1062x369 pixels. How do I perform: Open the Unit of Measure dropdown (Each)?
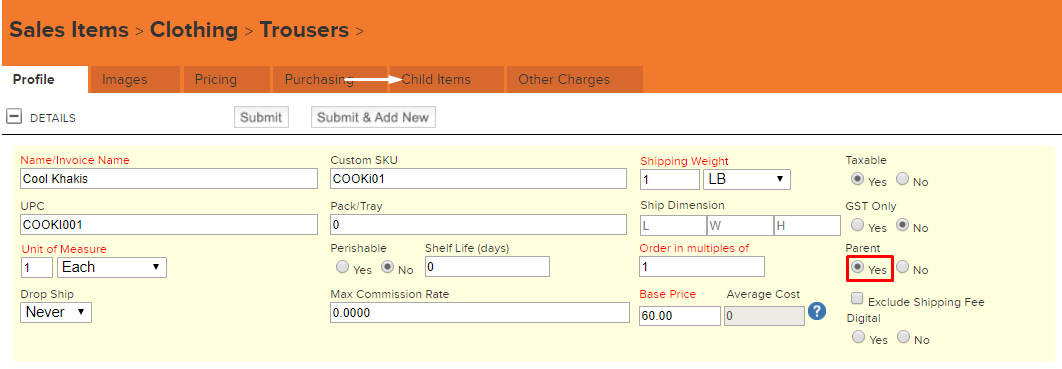[112, 267]
